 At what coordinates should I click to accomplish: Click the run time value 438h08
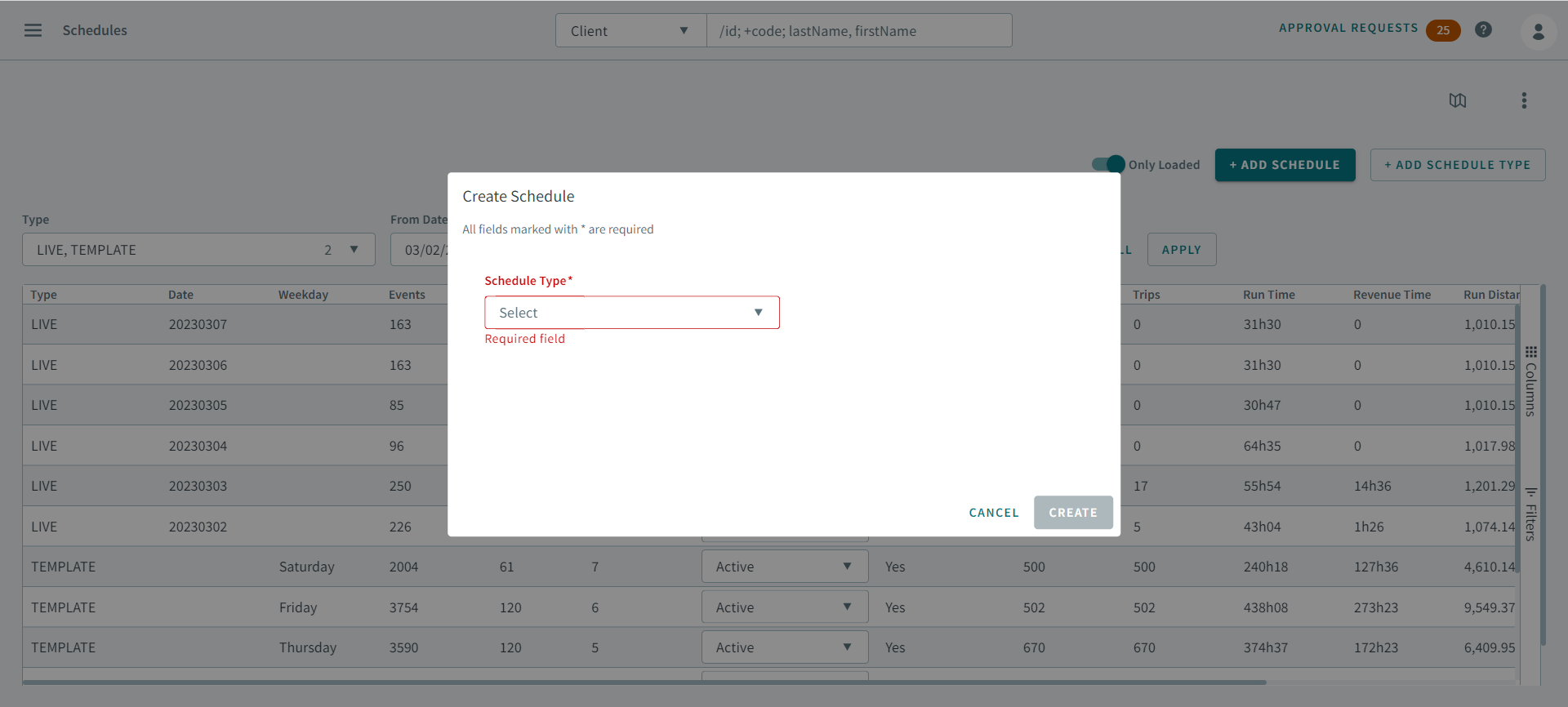click(x=1266, y=607)
